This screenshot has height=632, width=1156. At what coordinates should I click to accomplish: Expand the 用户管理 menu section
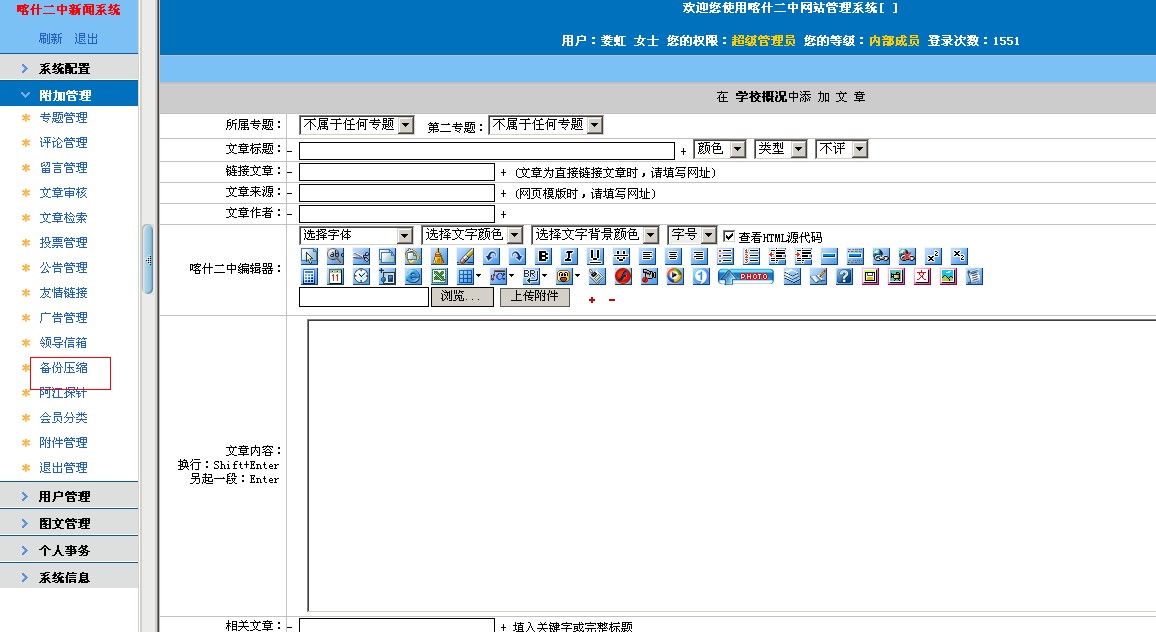69,496
